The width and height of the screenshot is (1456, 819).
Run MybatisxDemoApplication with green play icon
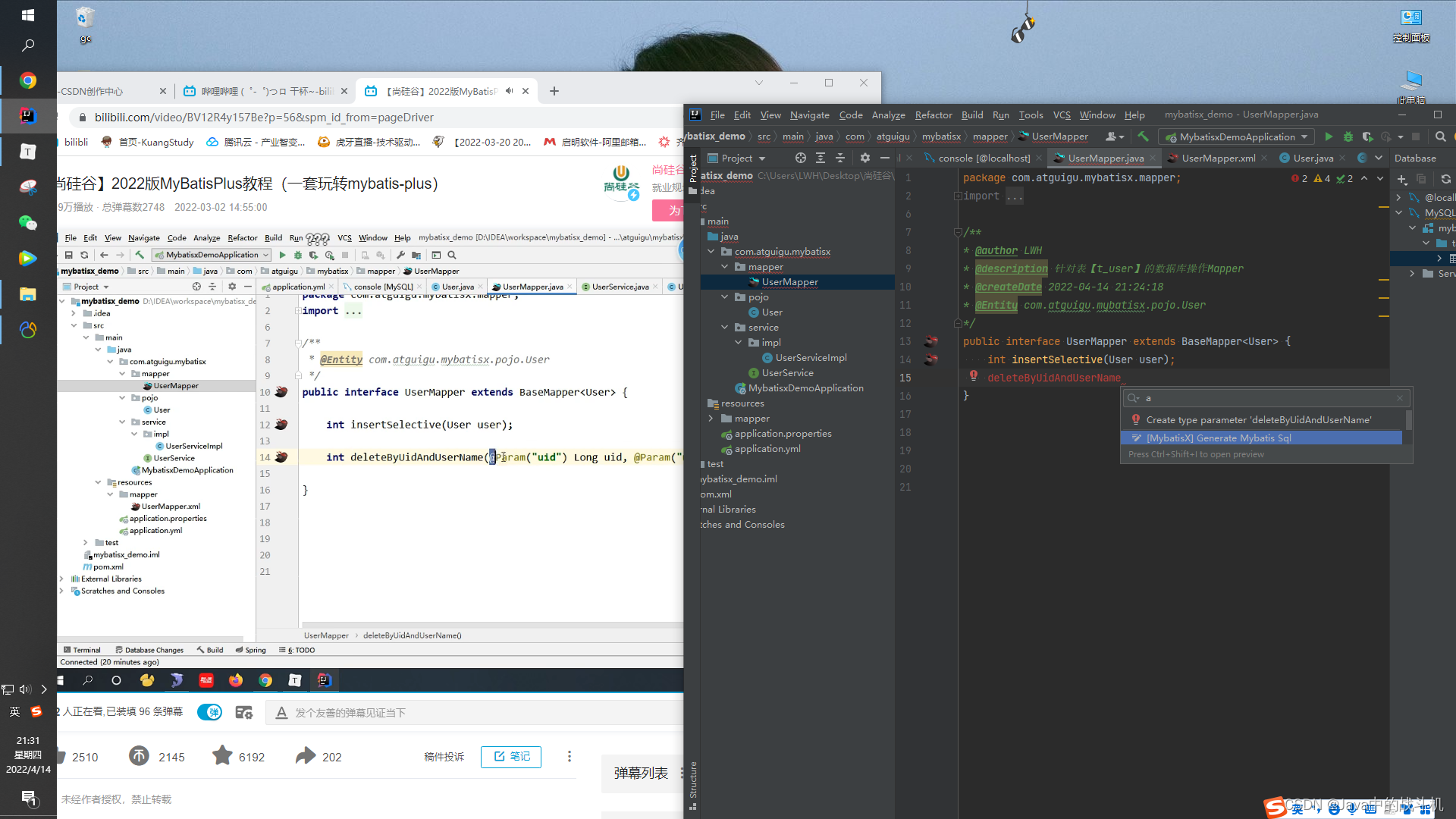[x=1328, y=136]
